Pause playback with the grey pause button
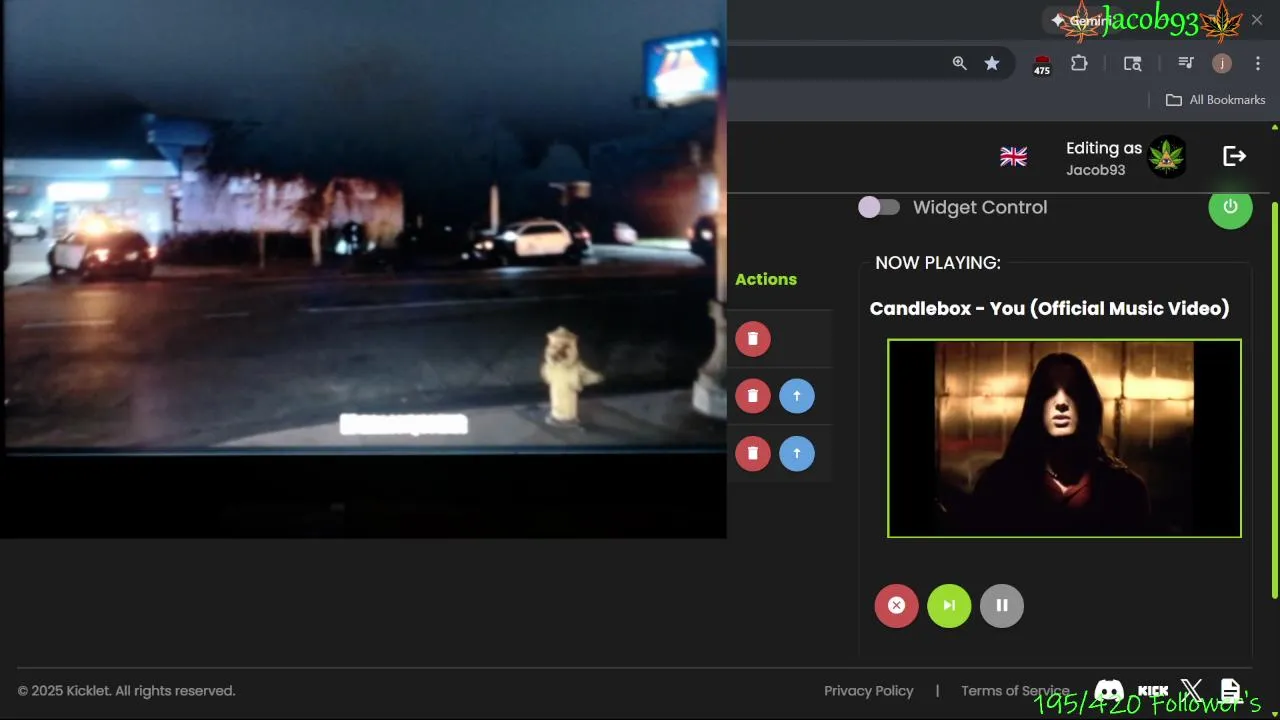This screenshot has width=1280, height=720. 1002,605
